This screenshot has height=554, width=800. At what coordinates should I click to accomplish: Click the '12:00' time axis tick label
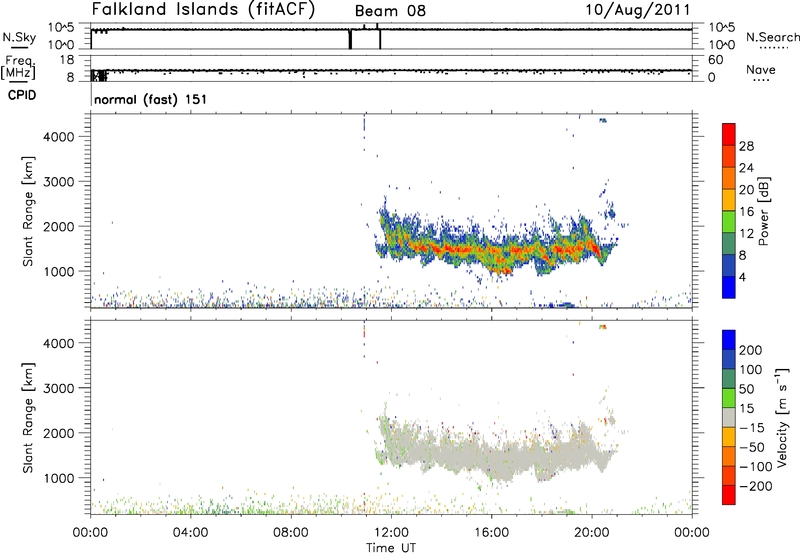[x=391, y=533]
